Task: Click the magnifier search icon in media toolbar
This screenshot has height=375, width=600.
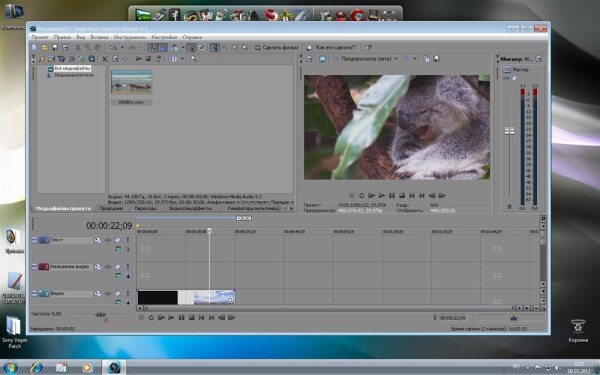Action: pos(193,59)
